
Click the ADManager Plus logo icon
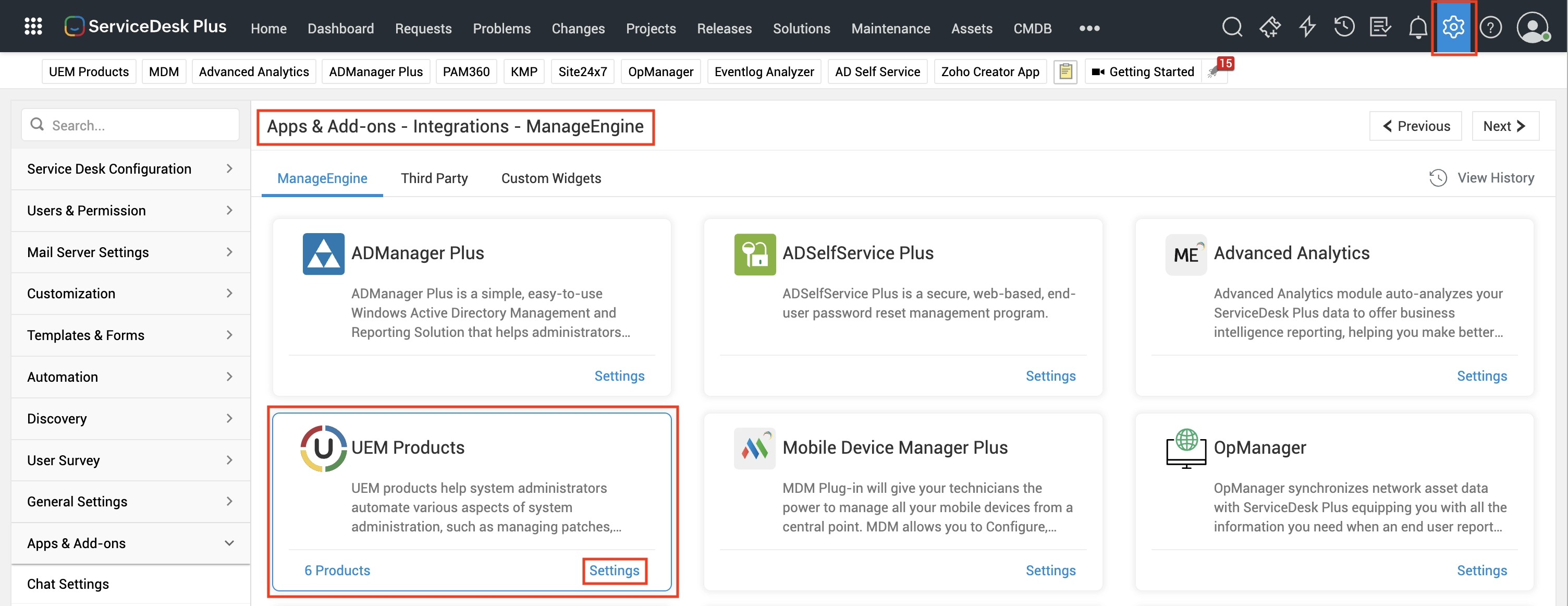(323, 254)
